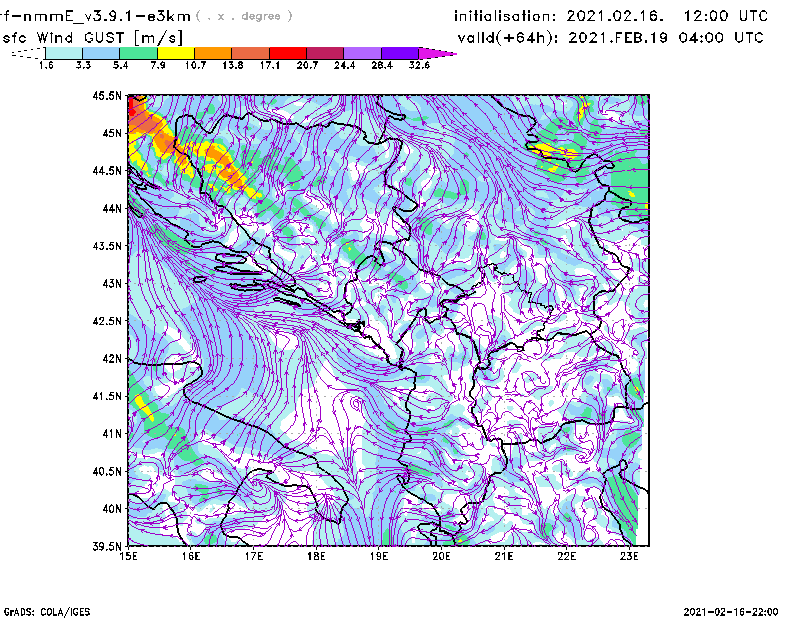Image resolution: width=800 pixels, height=618 pixels.
Task: Click the 45.5N latitude axis label
Action: (107, 96)
